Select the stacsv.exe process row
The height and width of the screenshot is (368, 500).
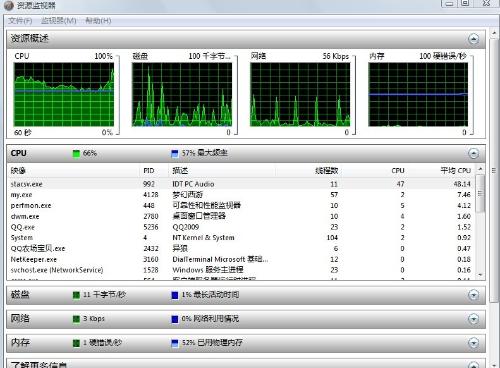click(241, 184)
